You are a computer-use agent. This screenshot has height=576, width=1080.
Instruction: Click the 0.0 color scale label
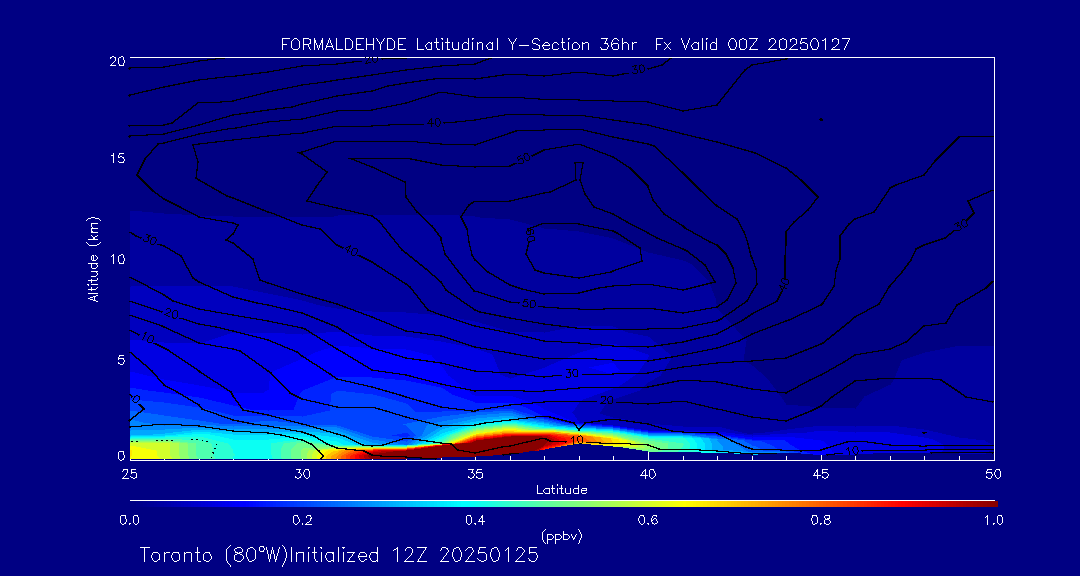pyautogui.click(x=129, y=520)
